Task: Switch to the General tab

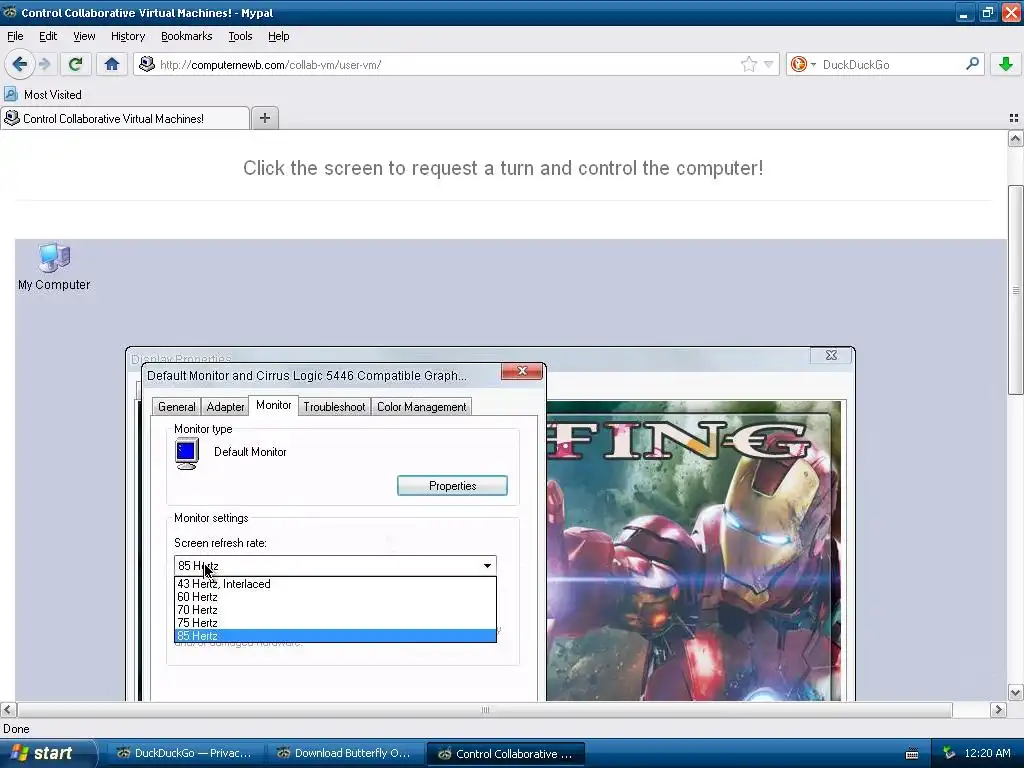Action: (x=176, y=407)
